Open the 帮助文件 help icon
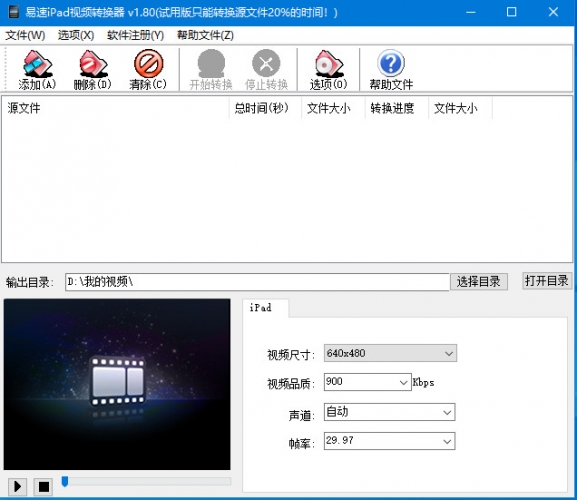 click(391, 69)
